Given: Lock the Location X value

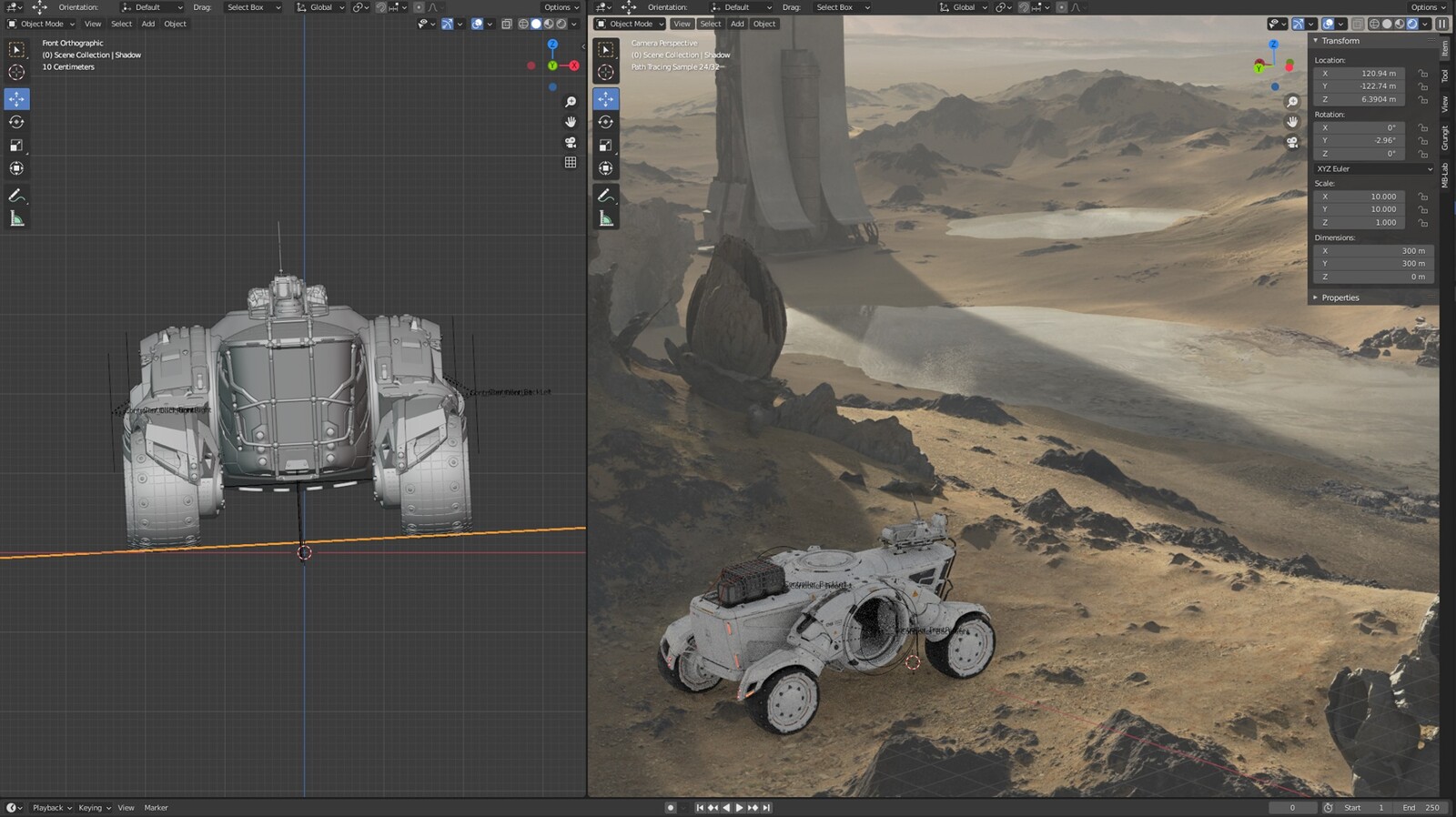Looking at the screenshot, I should tap(1422, 74).
